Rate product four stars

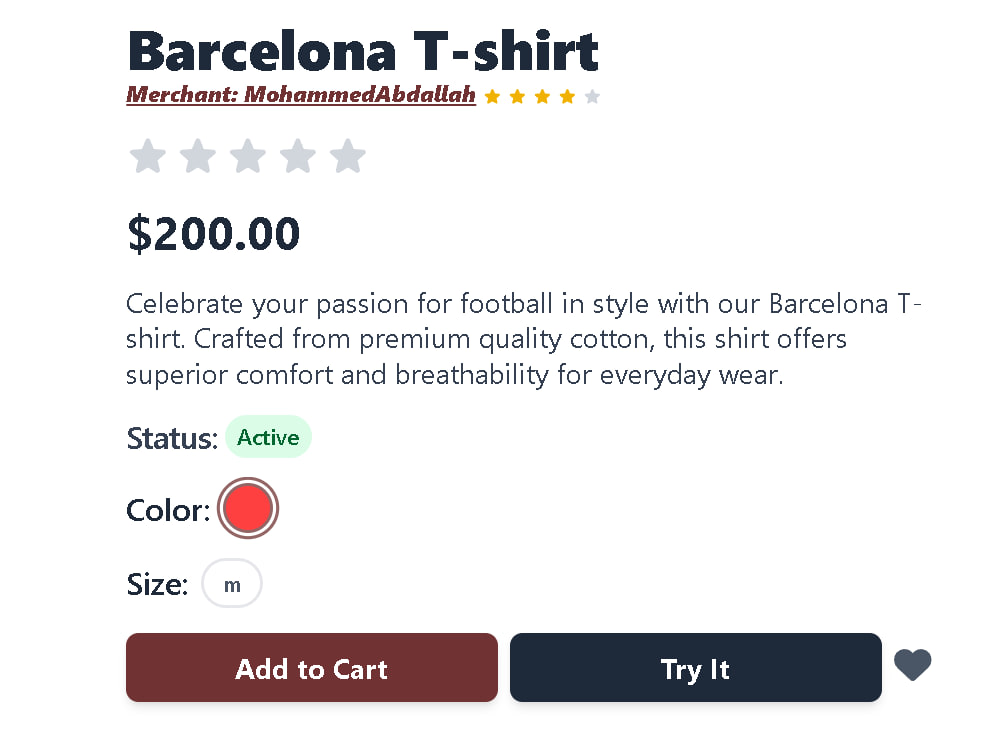tap(298, 156)
